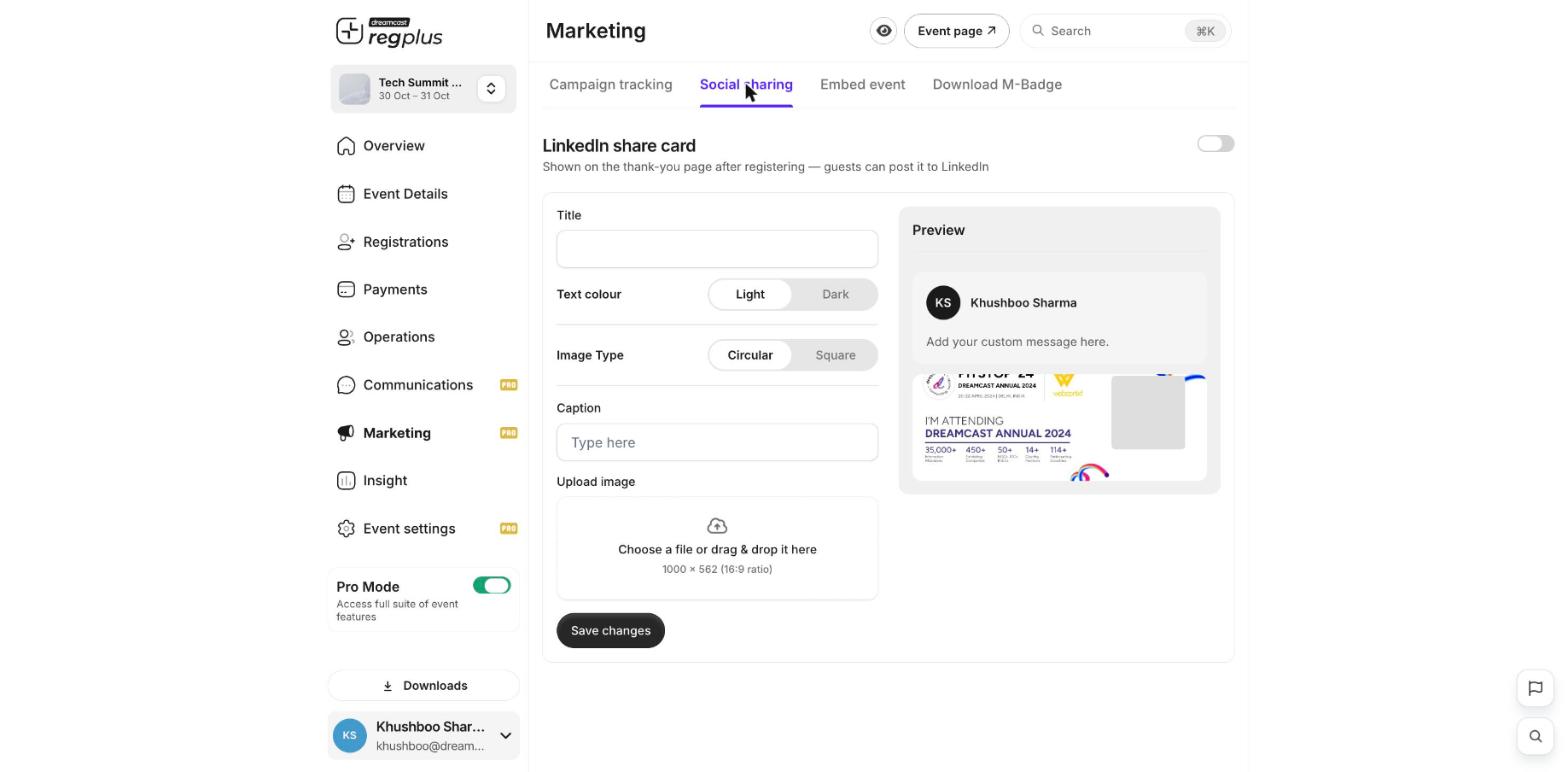The width and height of the screenshot is (1568, 772).
Task: Open the Overview home icon
Action: 346,146
